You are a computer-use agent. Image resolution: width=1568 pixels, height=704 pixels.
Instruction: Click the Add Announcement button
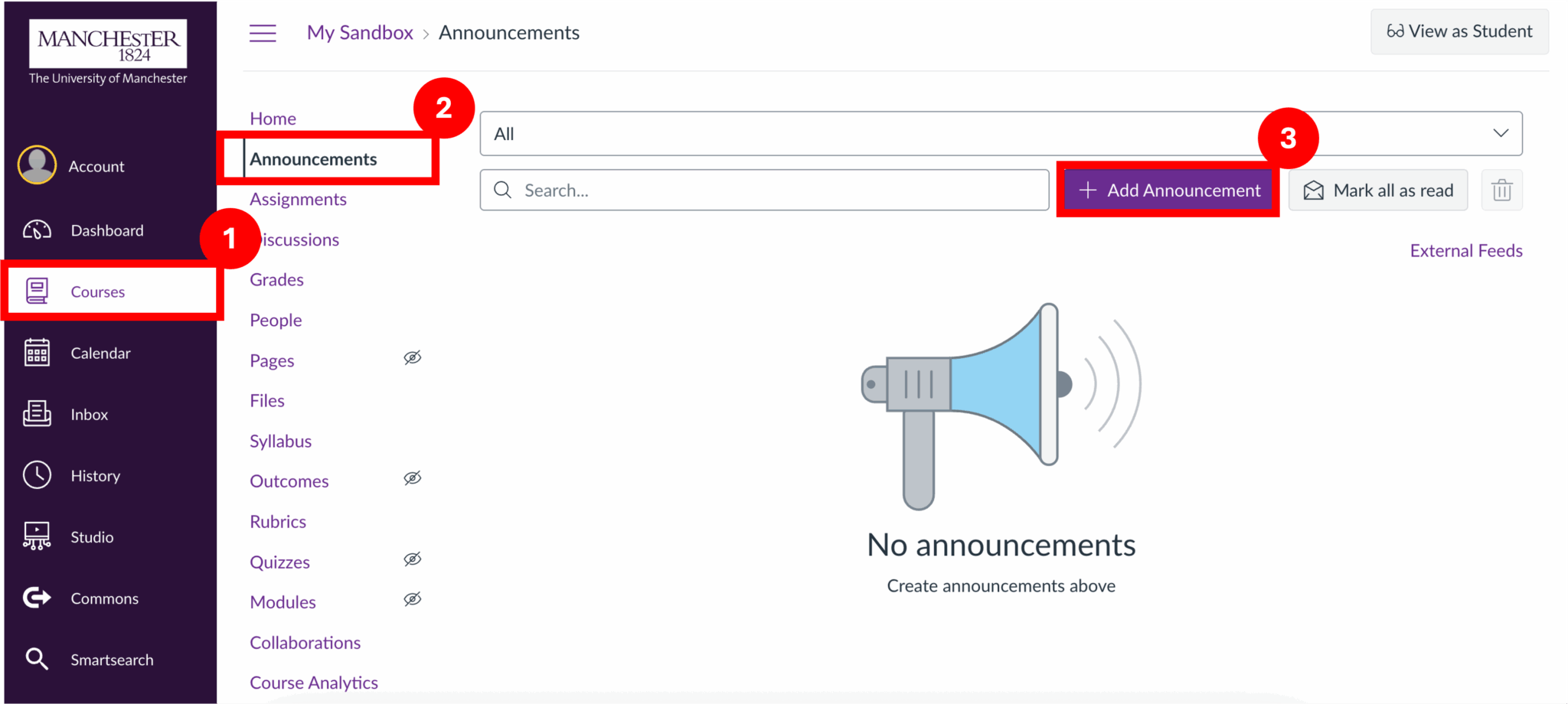1167,190
